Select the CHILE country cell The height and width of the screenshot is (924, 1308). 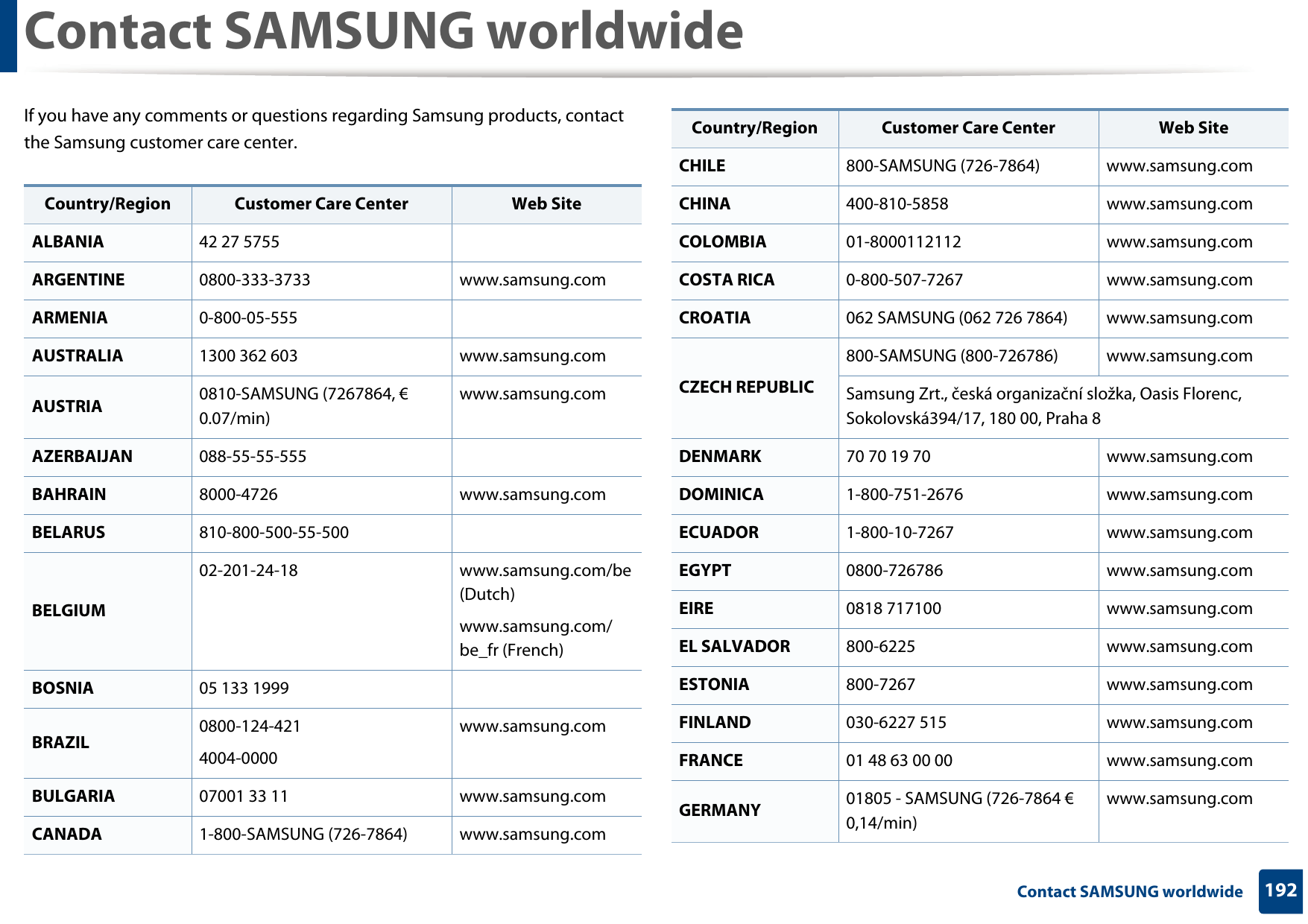coord(754,166)
